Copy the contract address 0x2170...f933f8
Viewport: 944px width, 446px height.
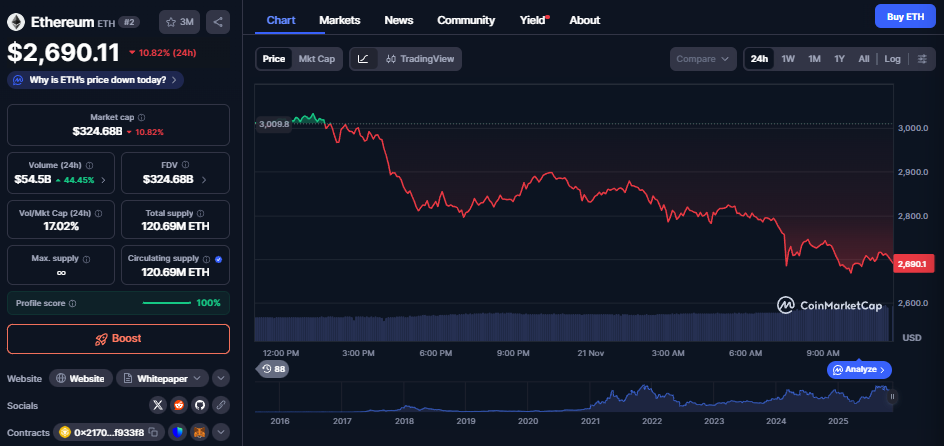(x=154, y=432)
